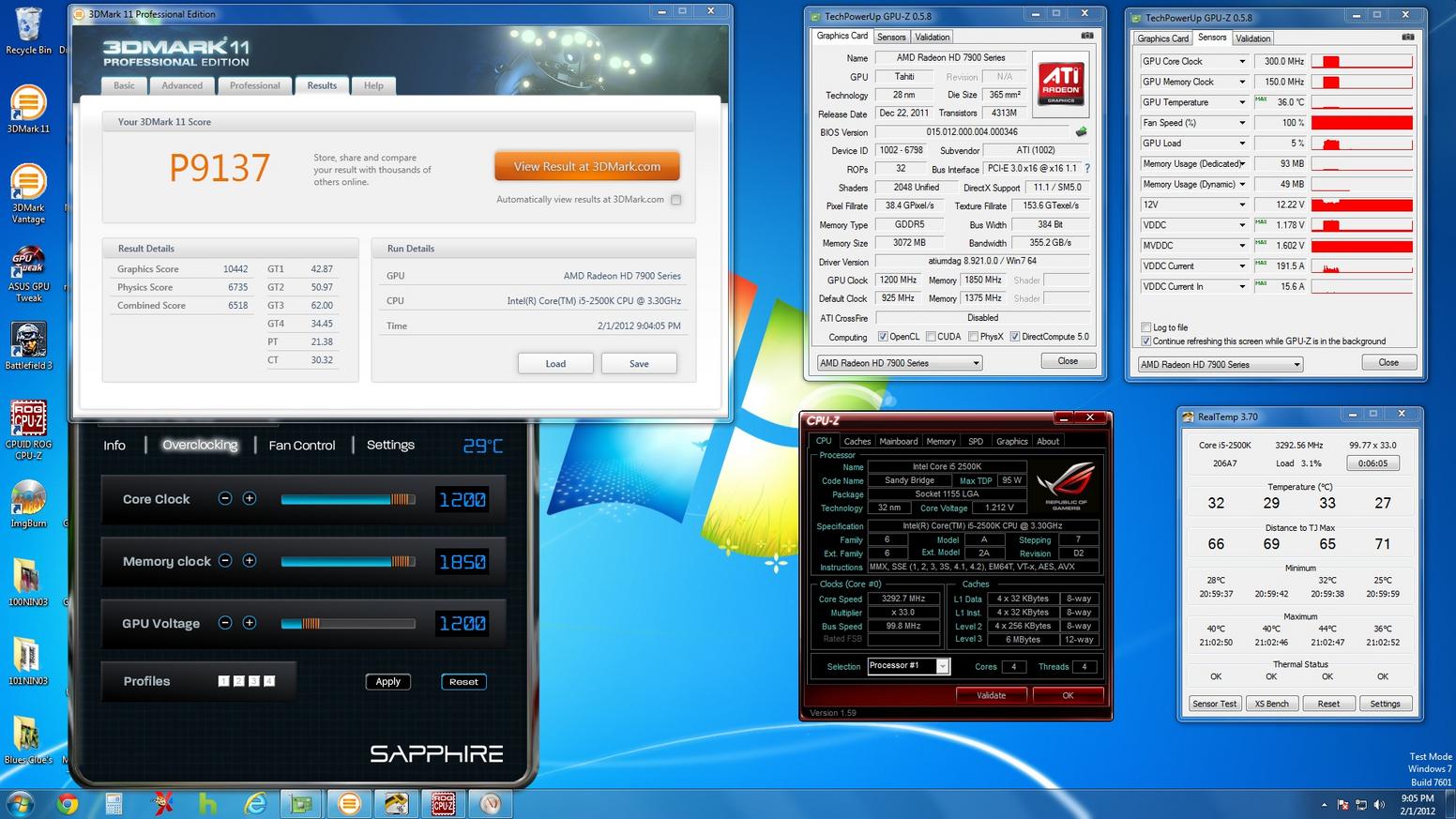Click XS Bench button in RealTemp
1456x819 pixels.
click(x=1272, y=704)
